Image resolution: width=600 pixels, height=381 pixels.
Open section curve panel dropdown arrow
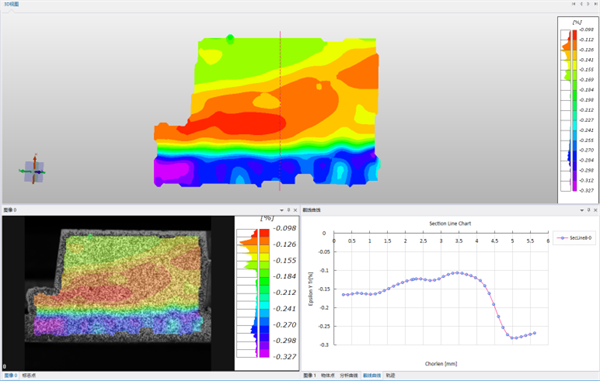pos(582,210)
